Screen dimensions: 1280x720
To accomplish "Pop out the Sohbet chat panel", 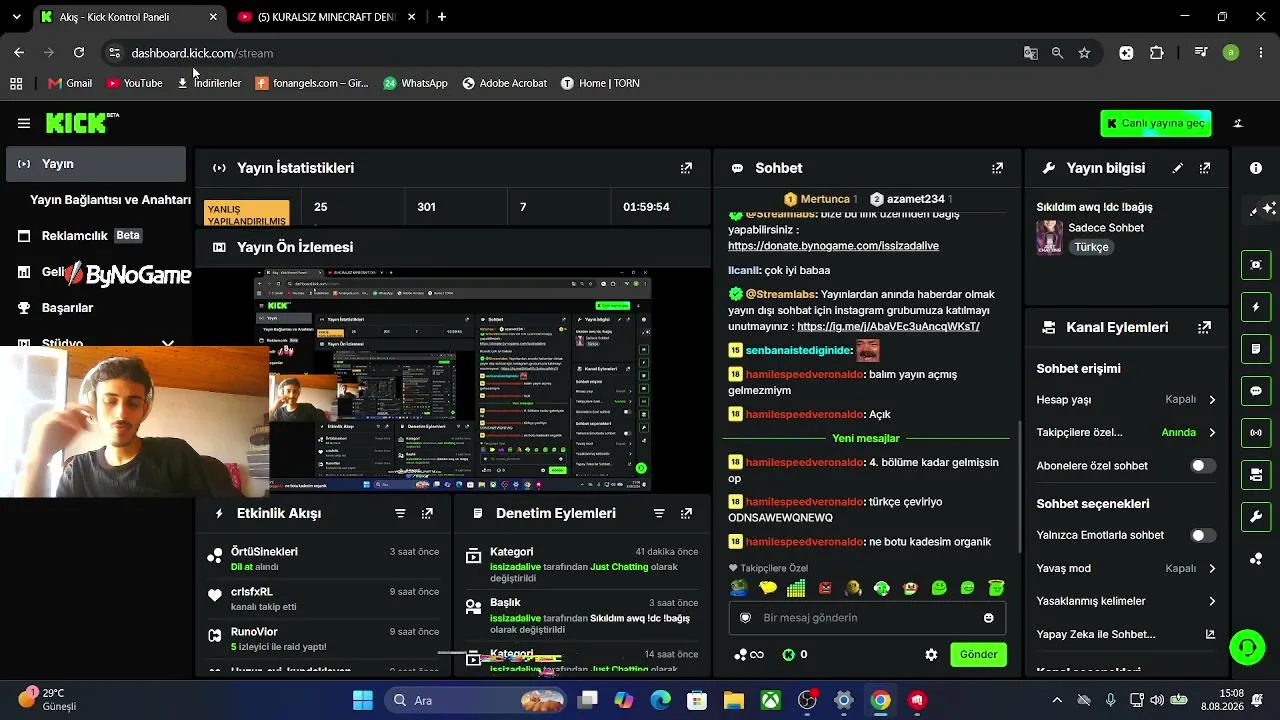I will [x=997, y=168].
